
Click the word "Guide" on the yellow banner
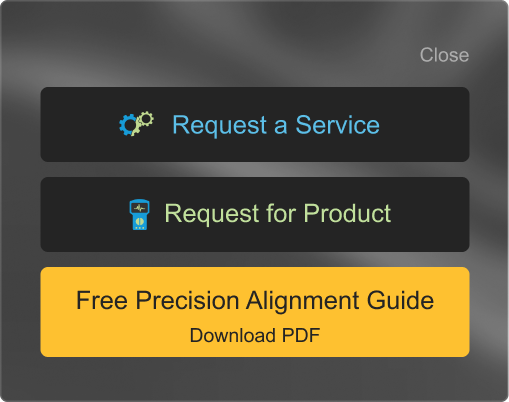[x=400, y=300]
